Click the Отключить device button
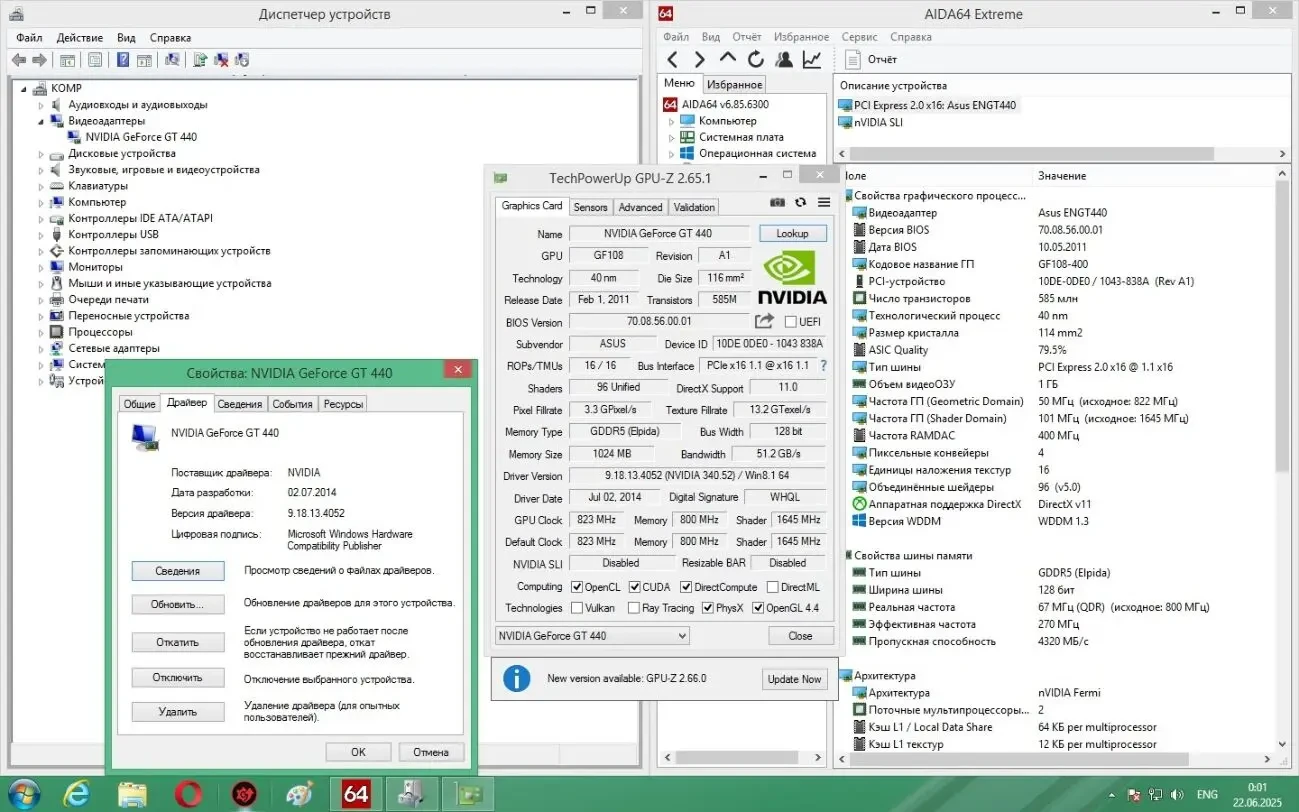Viewport: 1299px width, 812px height. (178, 677)
